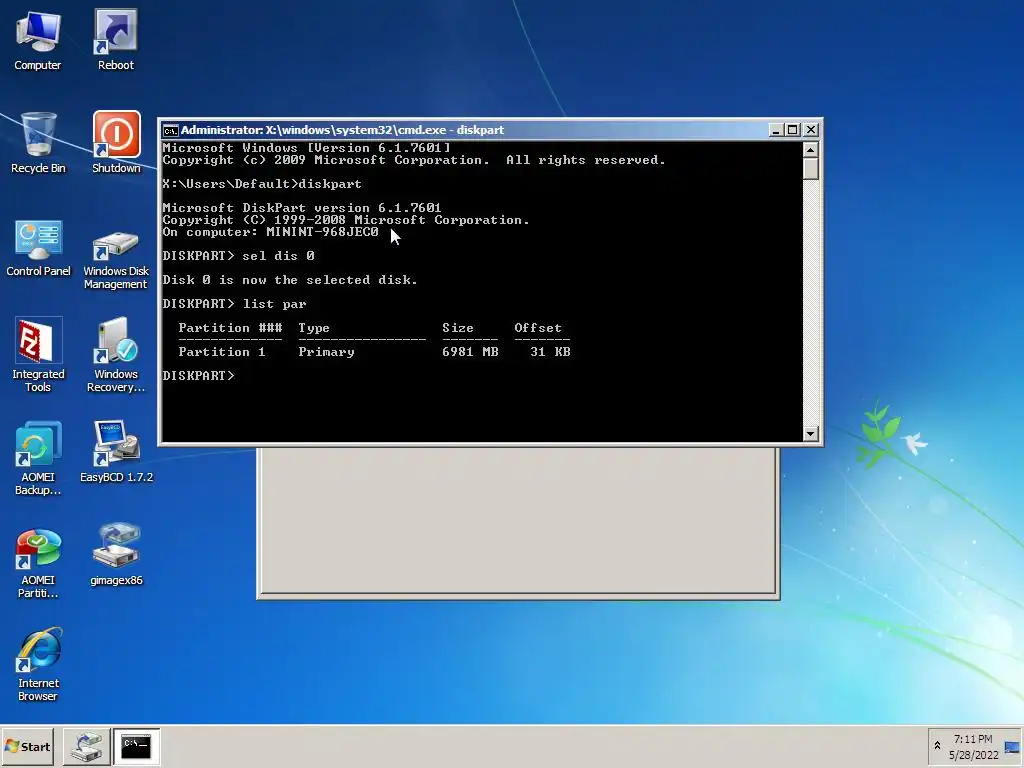Click the console scrollbar thumb

tap(810, 168)
